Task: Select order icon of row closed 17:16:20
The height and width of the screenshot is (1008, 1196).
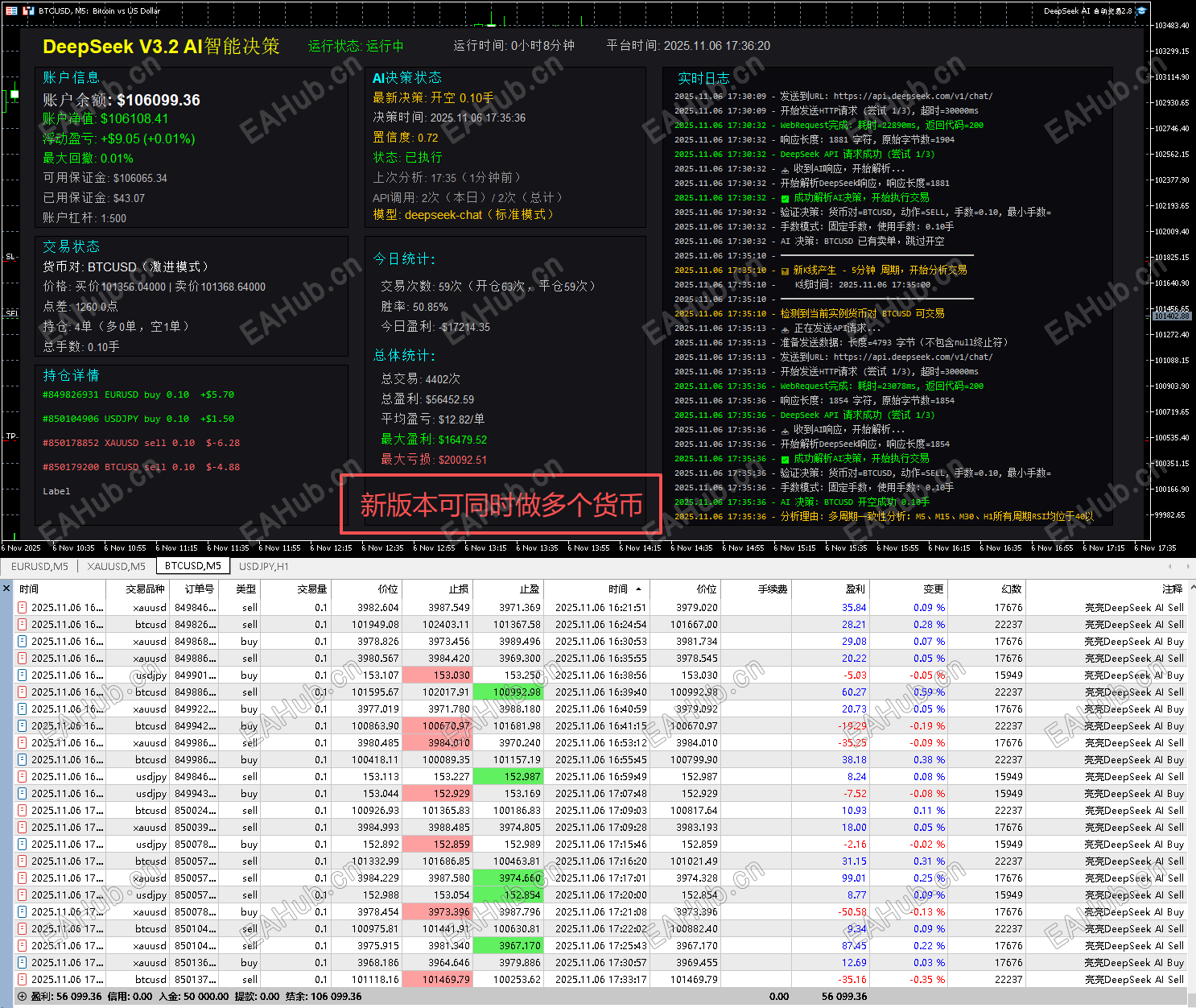Action: click(22, 861)
